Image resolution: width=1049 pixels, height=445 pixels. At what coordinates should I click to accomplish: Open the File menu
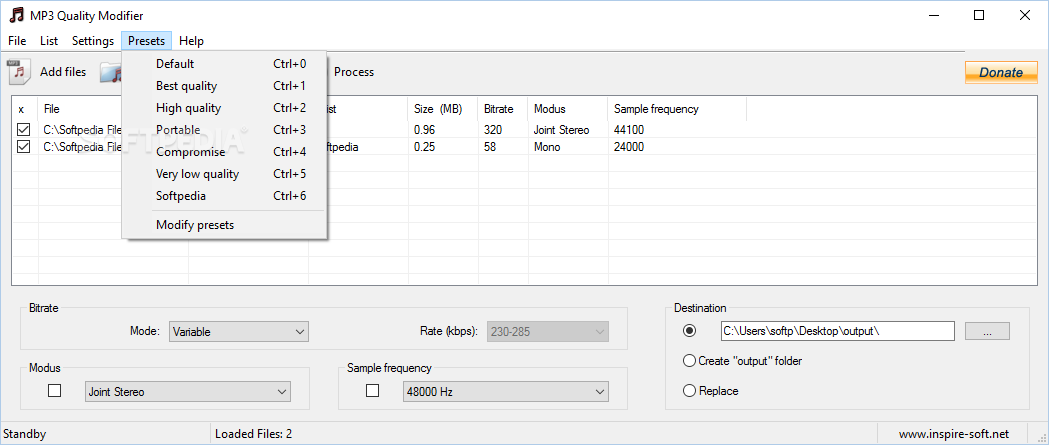[x=17, y=41]
